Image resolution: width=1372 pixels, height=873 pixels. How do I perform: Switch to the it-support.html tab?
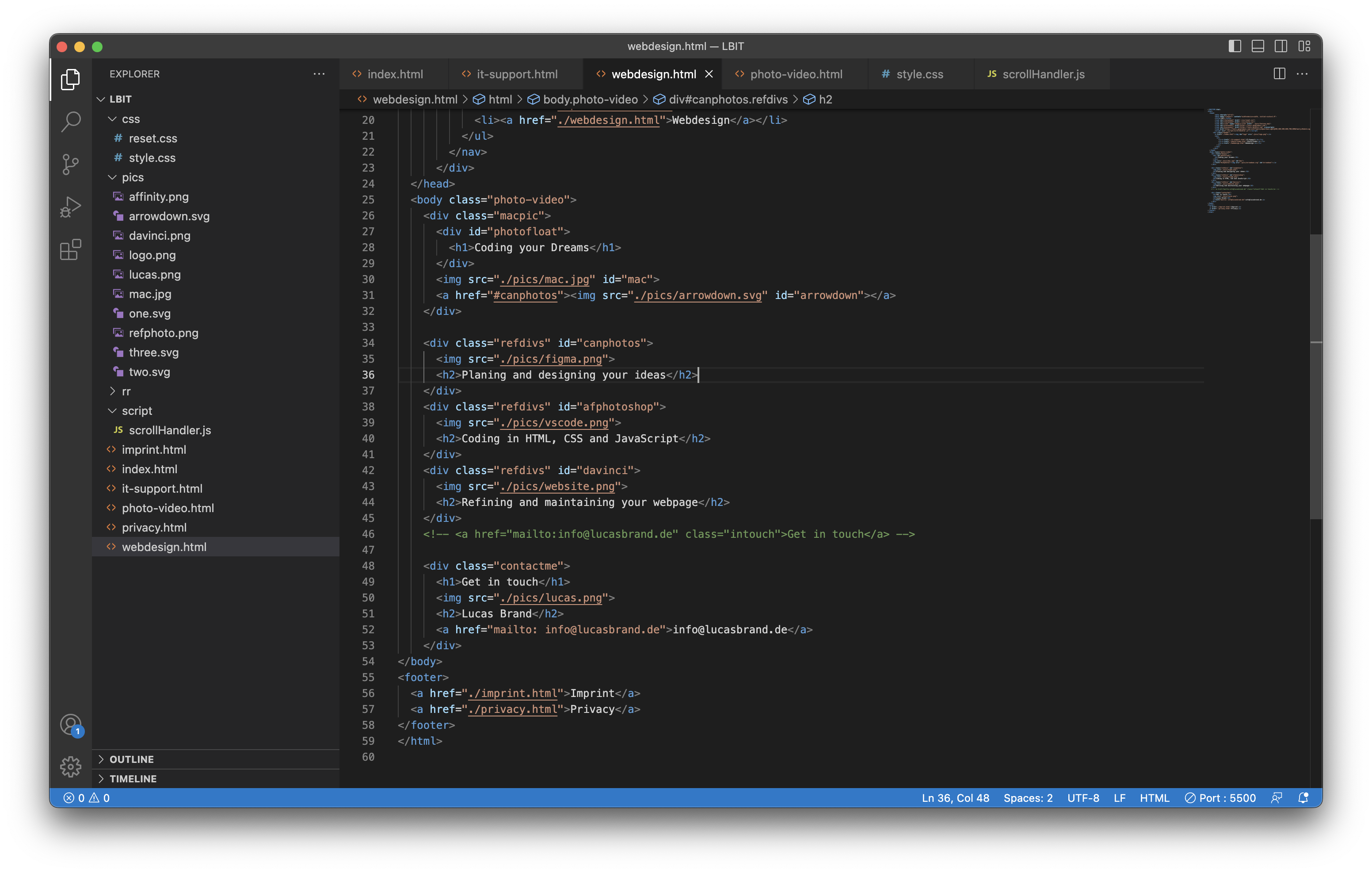tap(516, 74)
